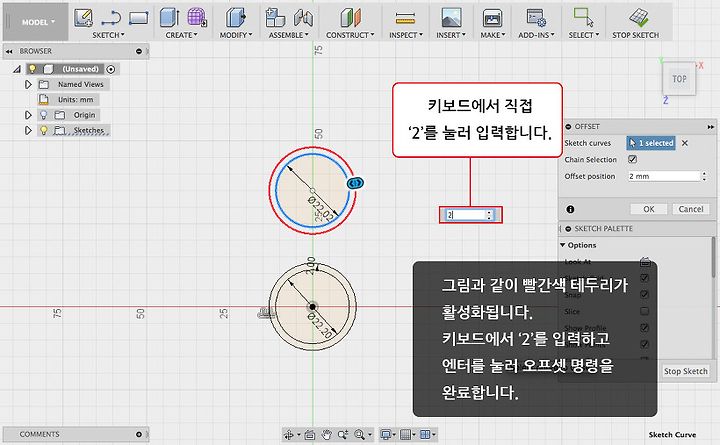Viewport: 720px width, 445px height.
Task: Click the Measure ruler icon
Action: point(405,18)
